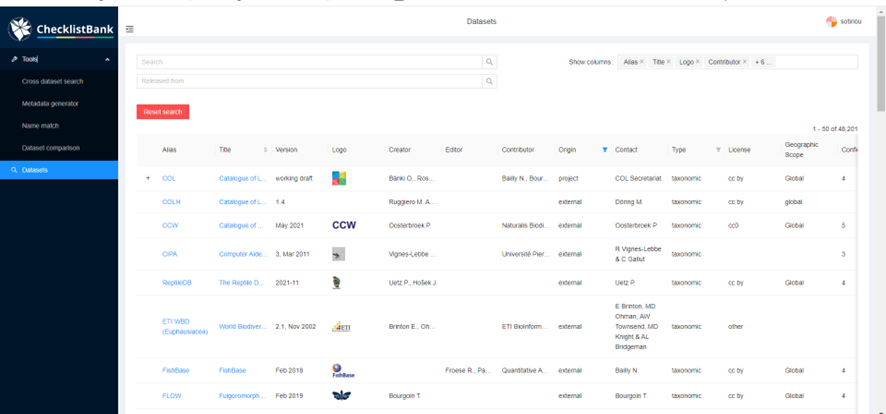Click the Tools wrench icon
Viewport: 886px width, 414px height.
[14, 59]
